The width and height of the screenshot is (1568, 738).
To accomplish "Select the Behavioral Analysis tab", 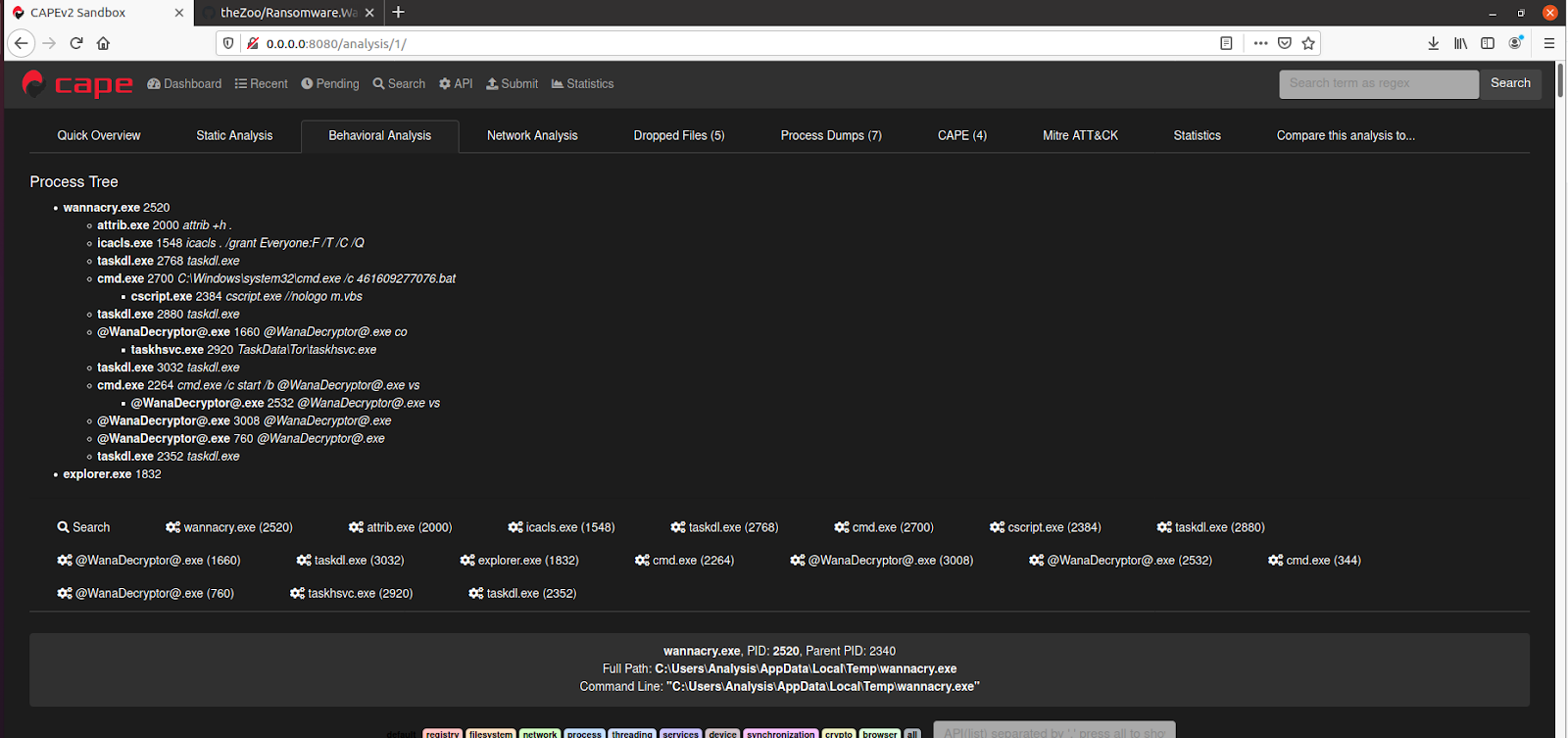I will [380, 136].
